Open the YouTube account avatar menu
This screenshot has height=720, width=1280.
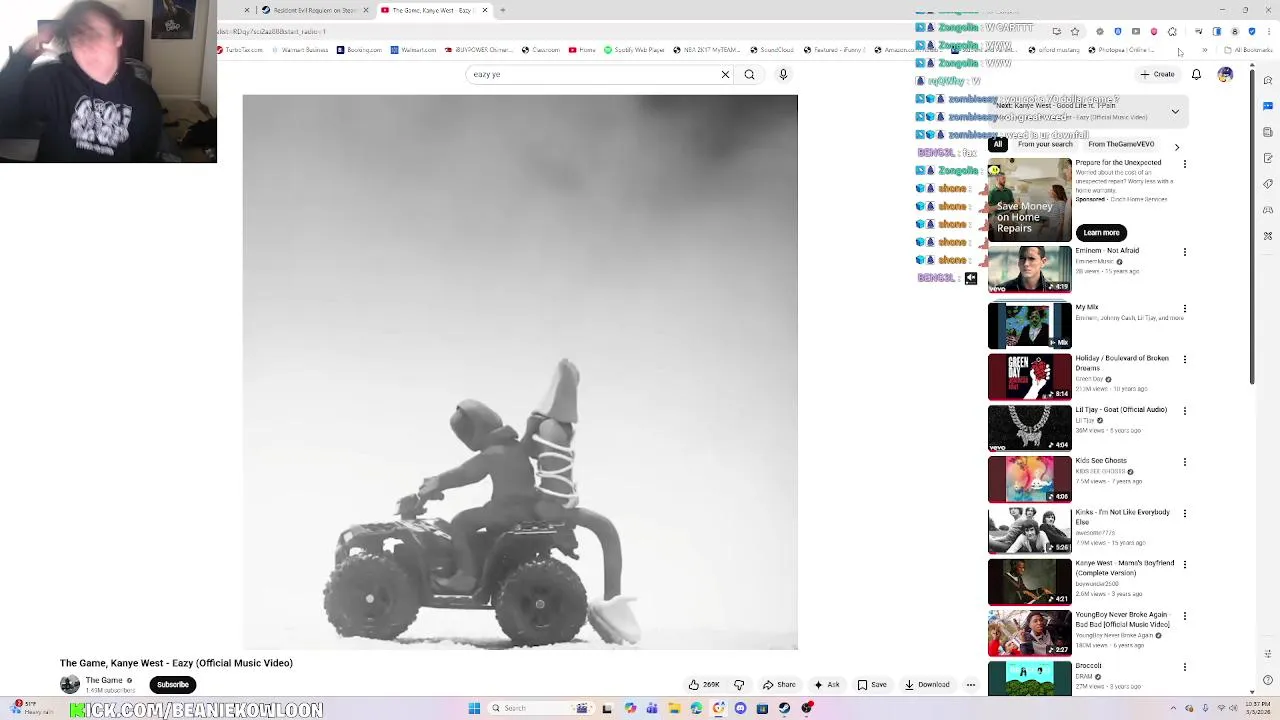click(x=1225, y=74)
